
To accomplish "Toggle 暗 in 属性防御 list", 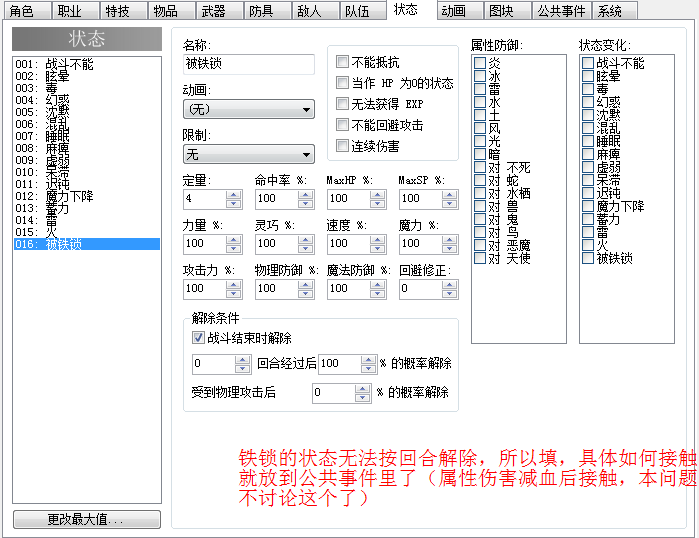I will (480, 154).
